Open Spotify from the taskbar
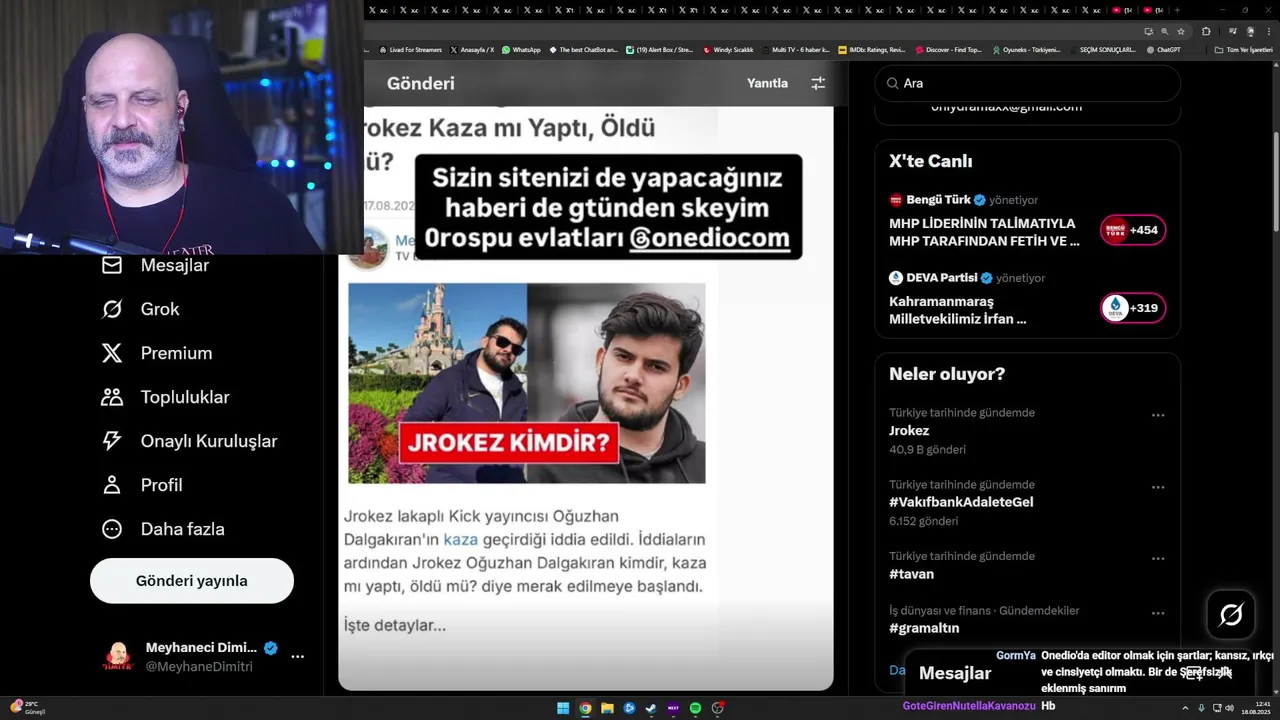 pos(695,708)
